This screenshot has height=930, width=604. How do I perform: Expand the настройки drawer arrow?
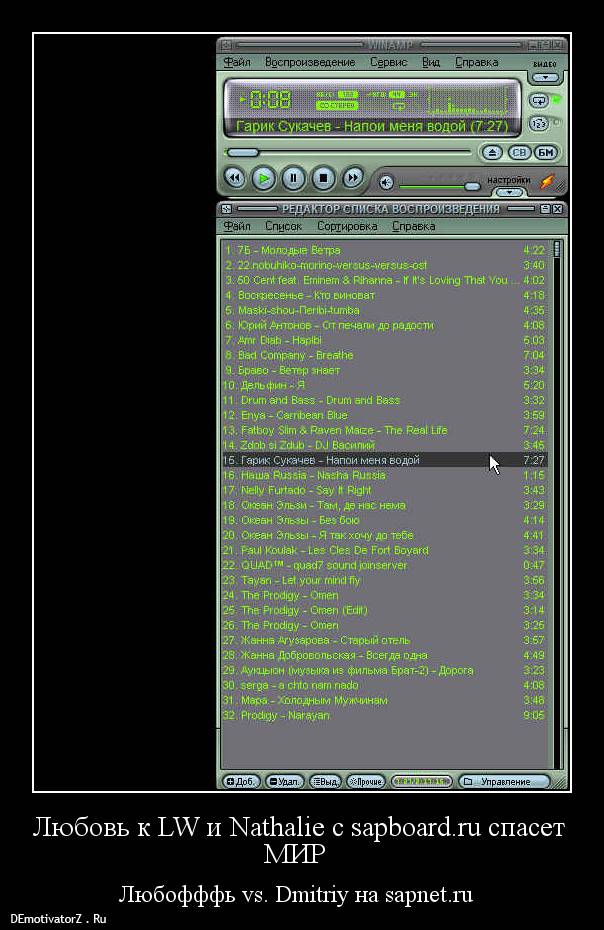point(509,192)
